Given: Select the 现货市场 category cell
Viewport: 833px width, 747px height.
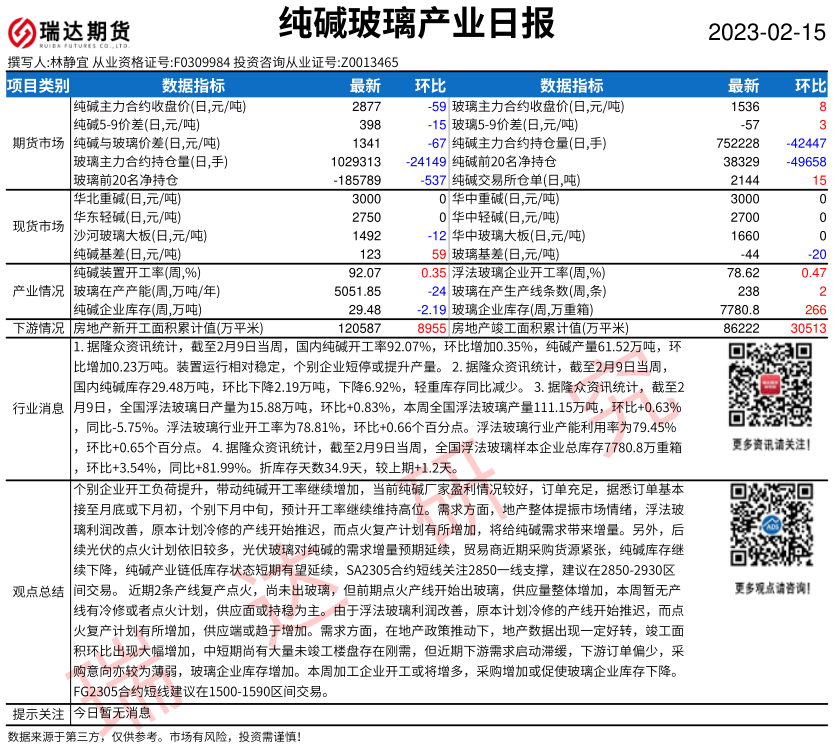Looking at the screenshot, I should coord(38,227).
